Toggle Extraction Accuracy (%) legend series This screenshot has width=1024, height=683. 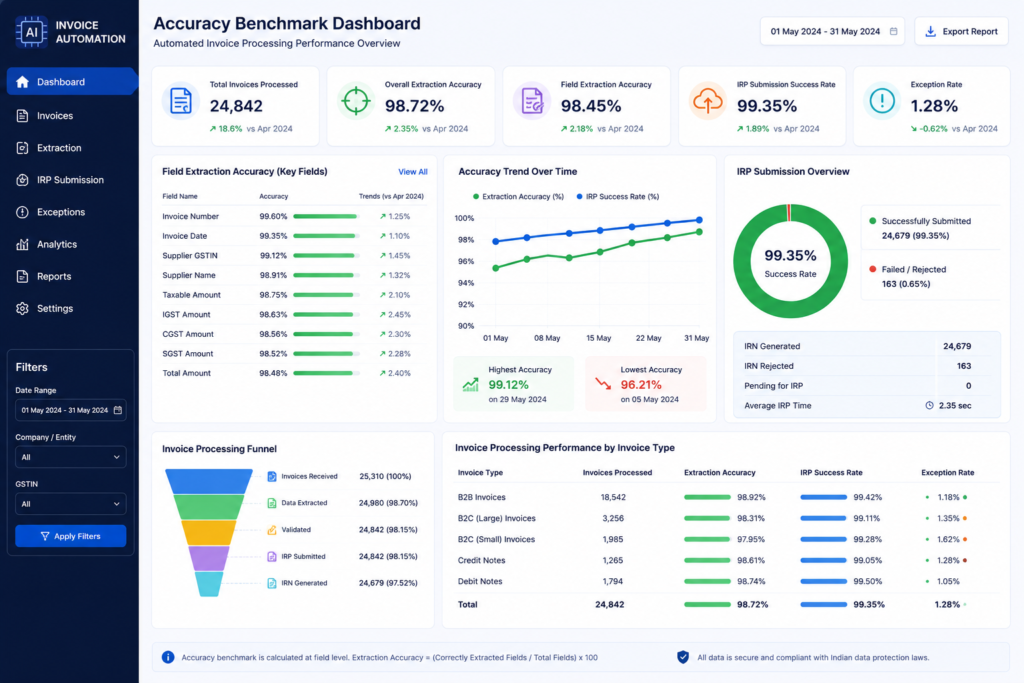(518, 197)
